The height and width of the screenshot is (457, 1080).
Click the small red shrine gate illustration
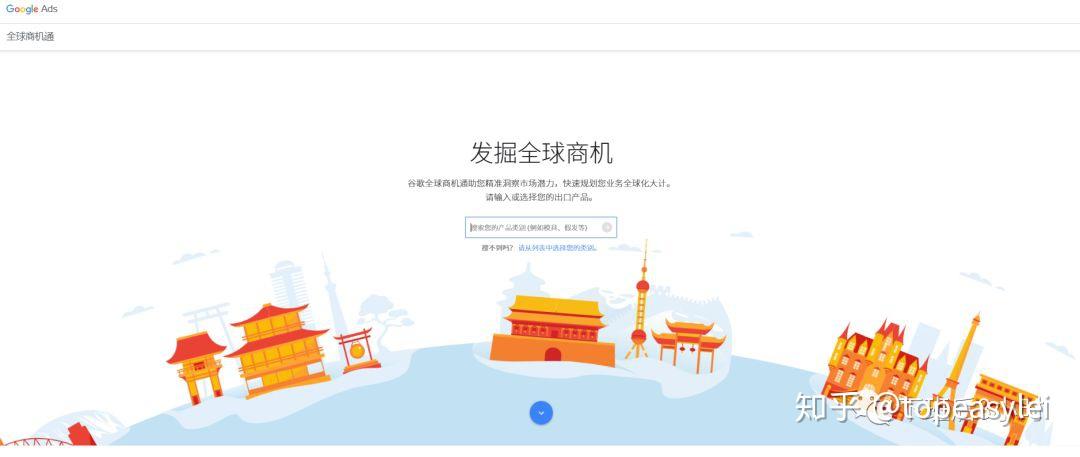click(196, 367)
